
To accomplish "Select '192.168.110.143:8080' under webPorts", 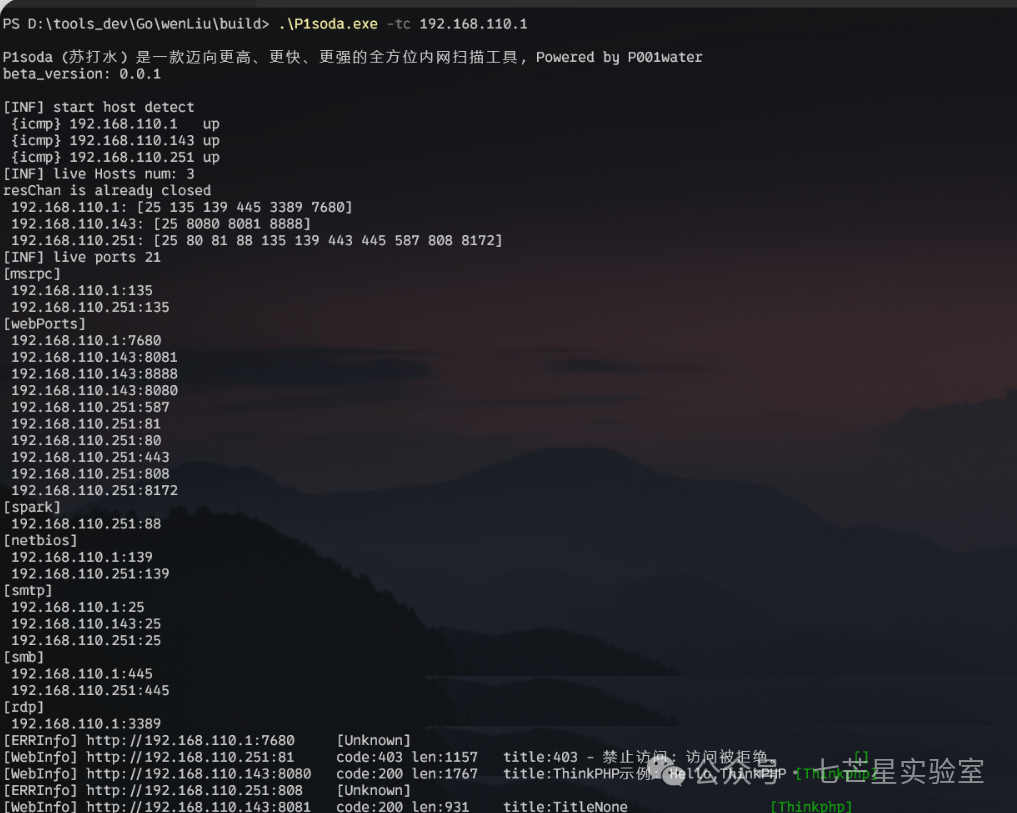I will point(94,390).
